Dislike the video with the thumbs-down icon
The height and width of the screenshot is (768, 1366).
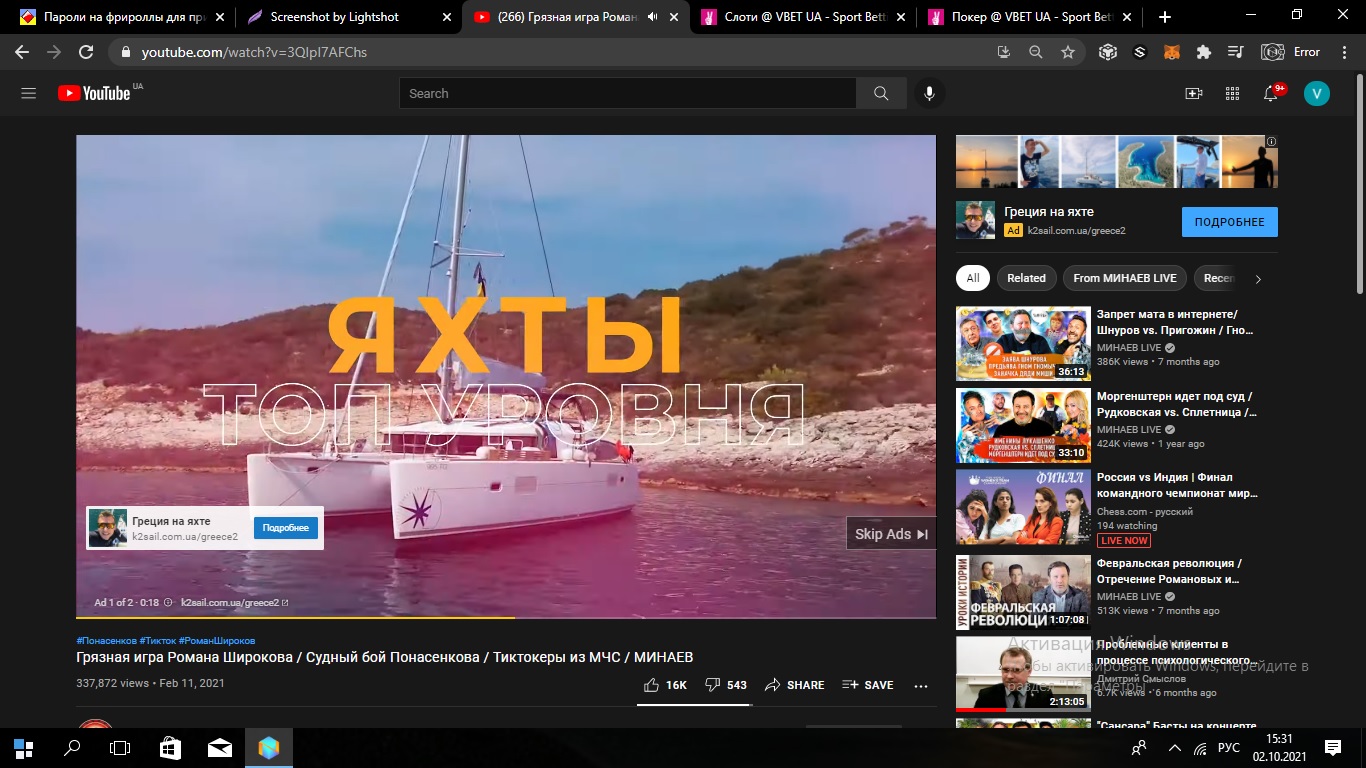(713, 685)
